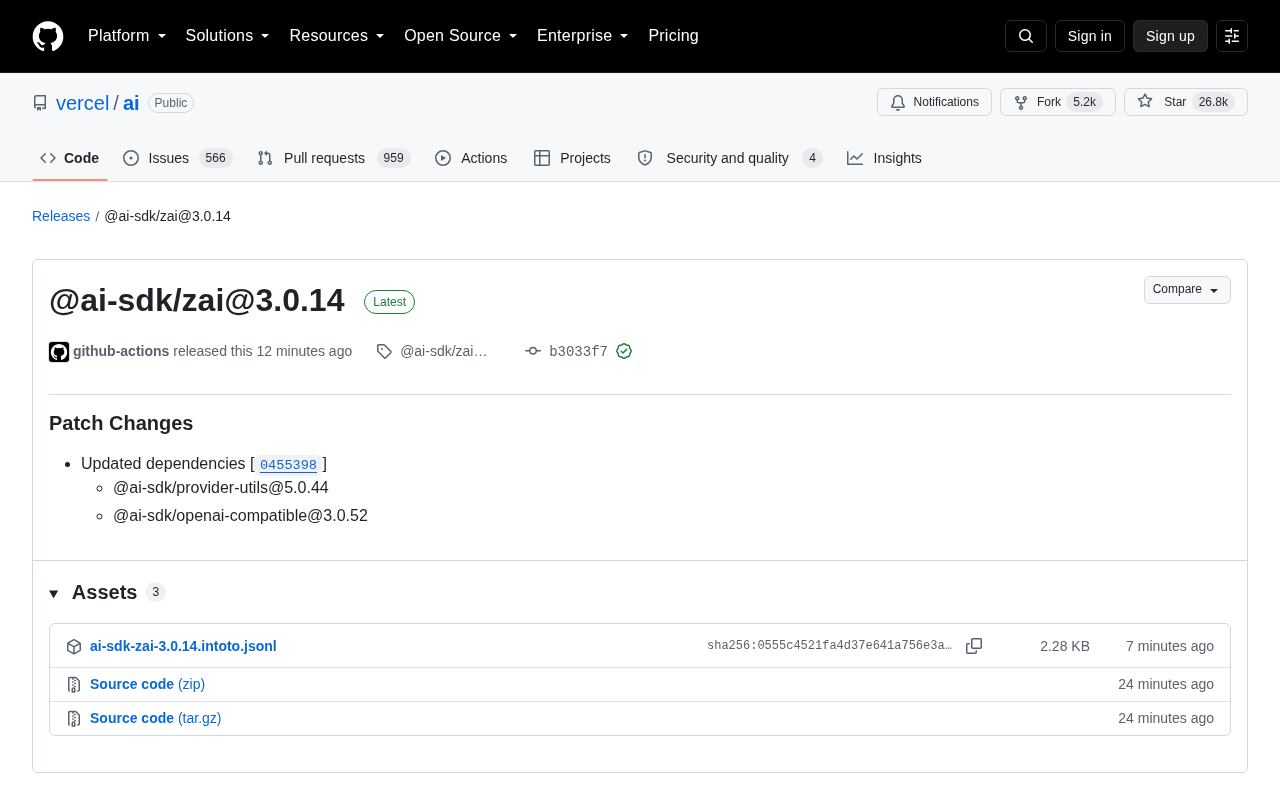The height and width of the screenshot is (800, 1280).
Task: Open the Projects tab
Action: (x=572, y=158)
